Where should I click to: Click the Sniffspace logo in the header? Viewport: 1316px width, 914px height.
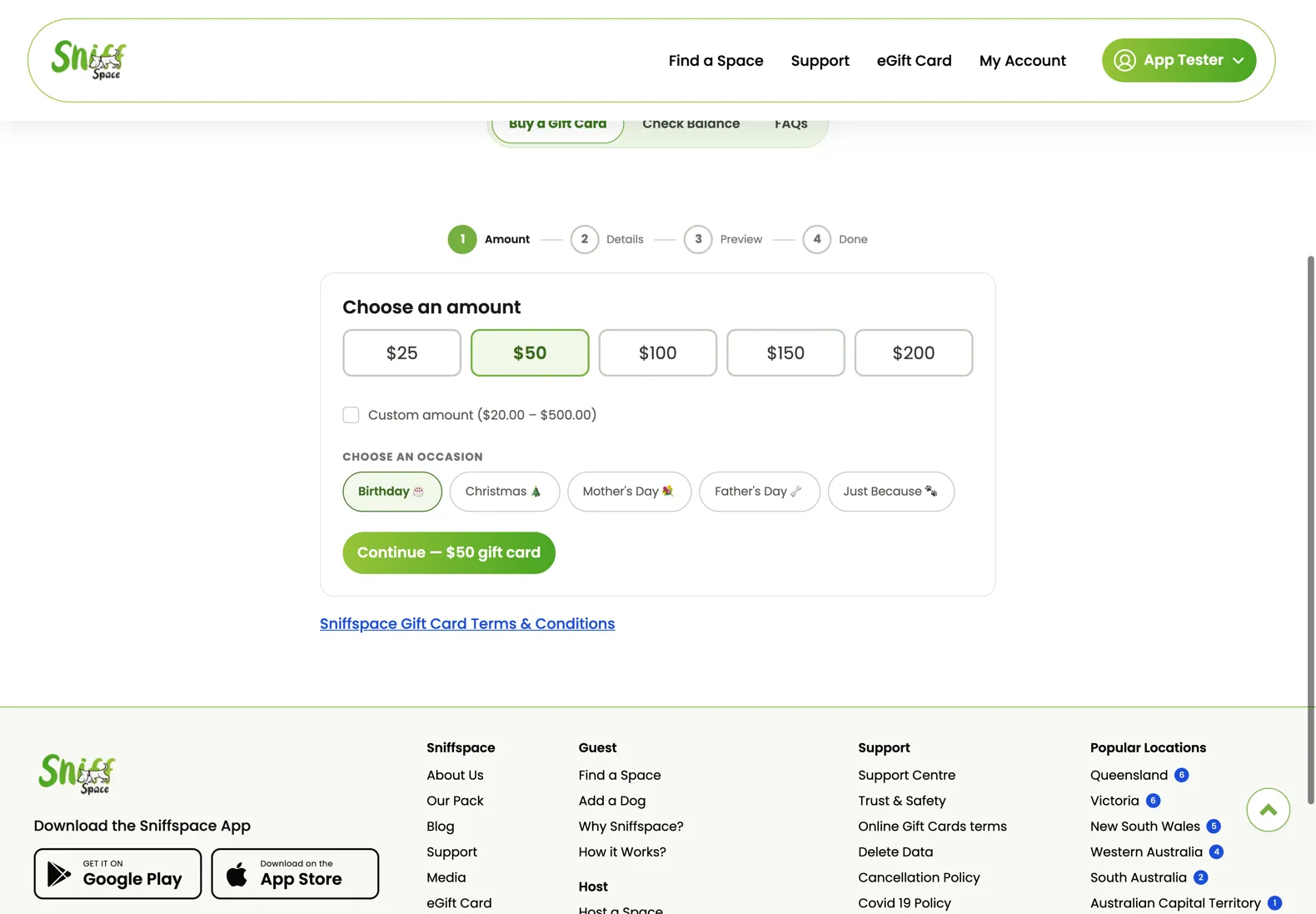pyautogui.click(x=88, y=60)
